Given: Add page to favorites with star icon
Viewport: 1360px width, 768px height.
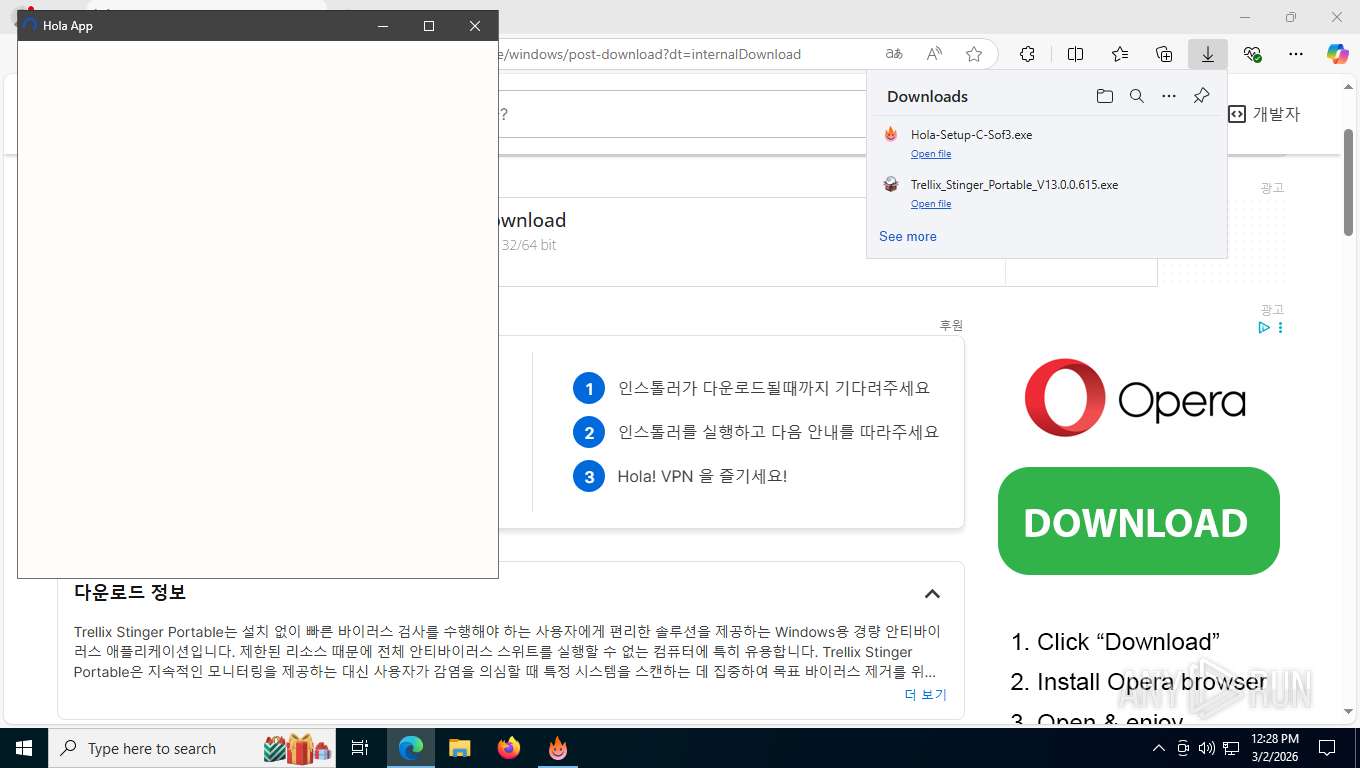Looking at the screenshot, I should [x=974, y=54].
